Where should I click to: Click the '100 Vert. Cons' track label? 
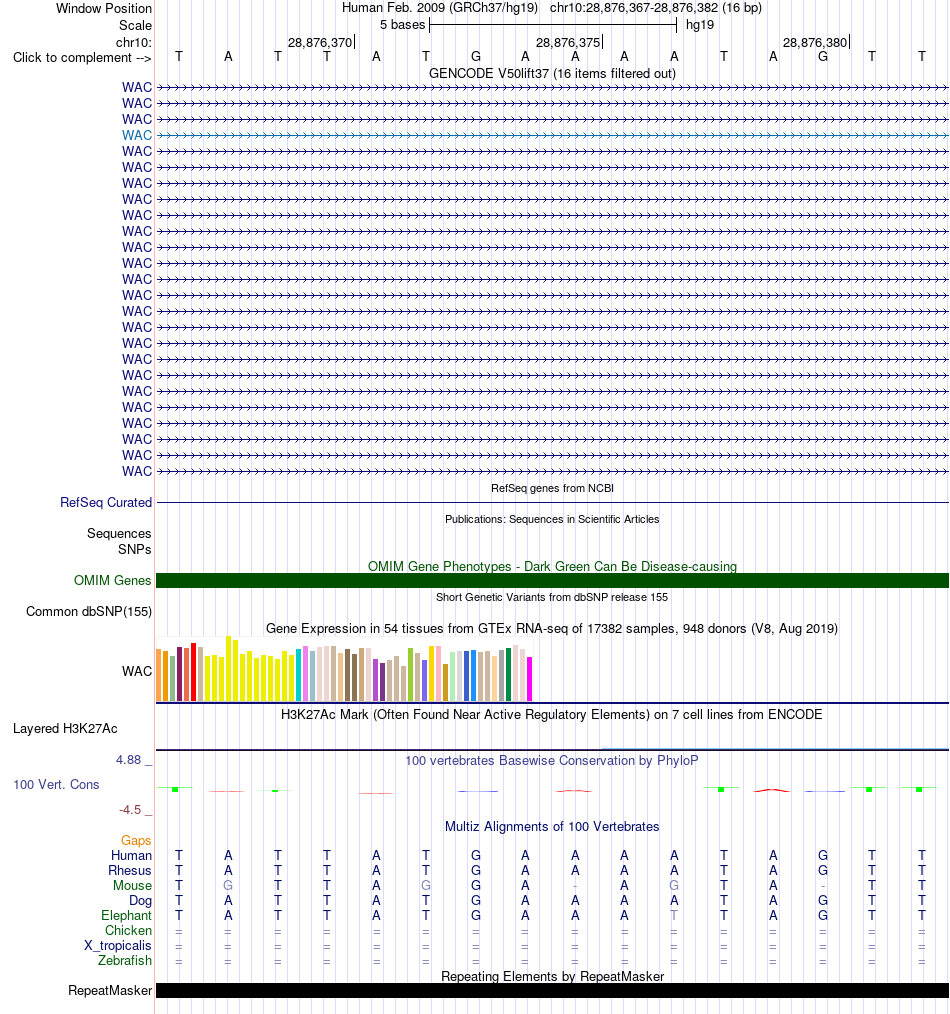pos(56,784)
